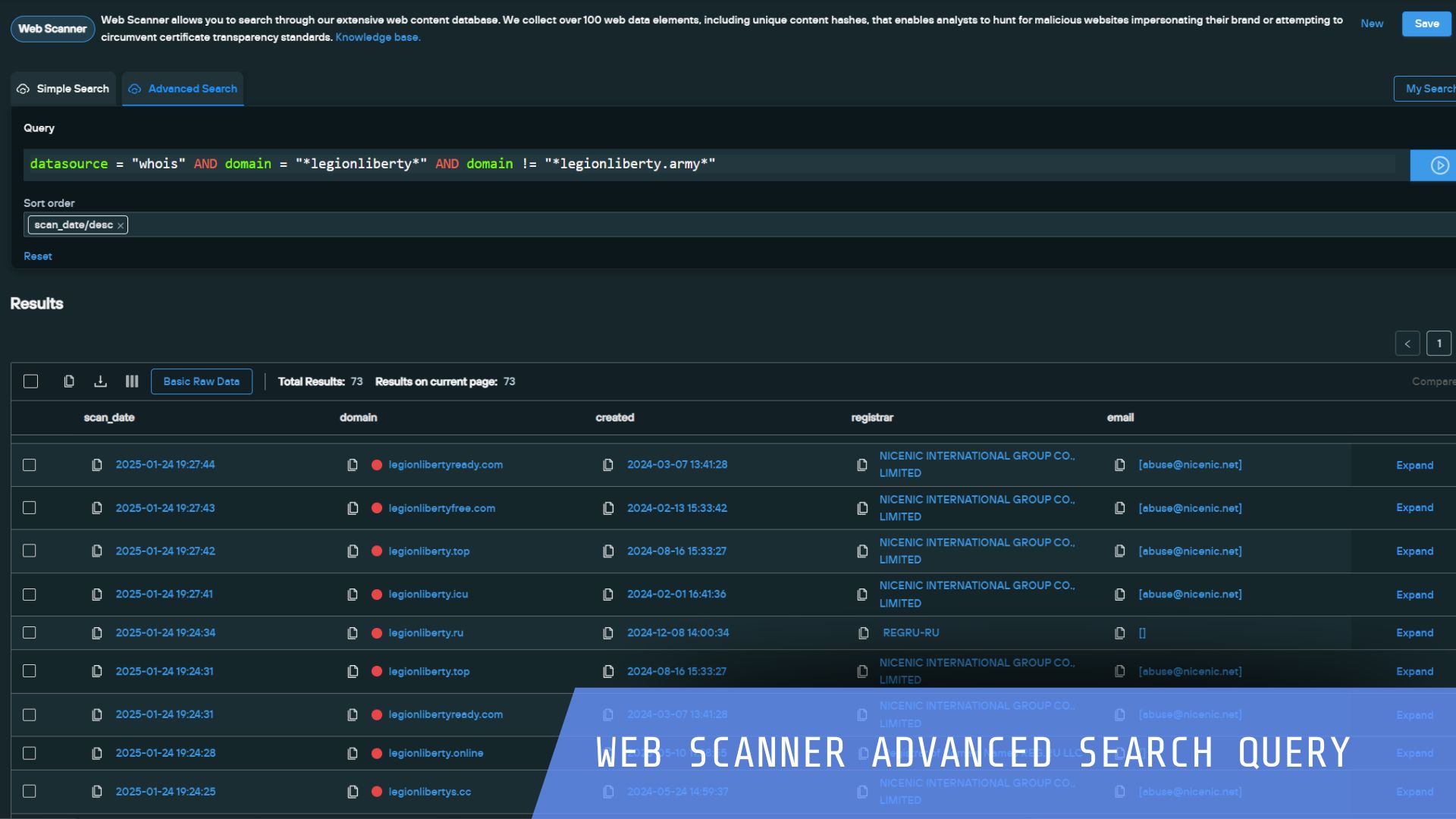Select the Advanced Search tab
Viewport: 1456px width, 819px height.
(x=183, y=89)
